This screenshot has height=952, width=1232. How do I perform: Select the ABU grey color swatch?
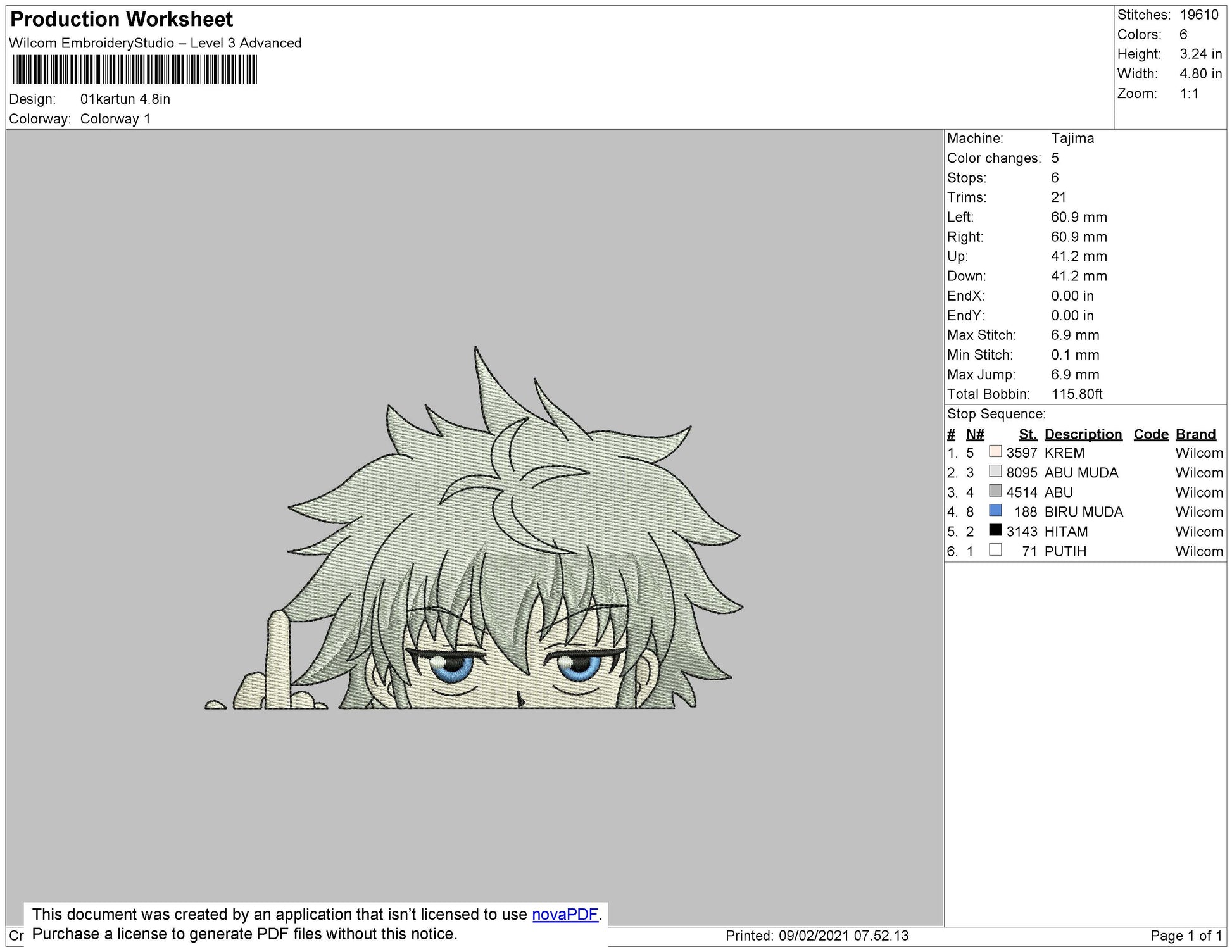[x=995, y=491]
